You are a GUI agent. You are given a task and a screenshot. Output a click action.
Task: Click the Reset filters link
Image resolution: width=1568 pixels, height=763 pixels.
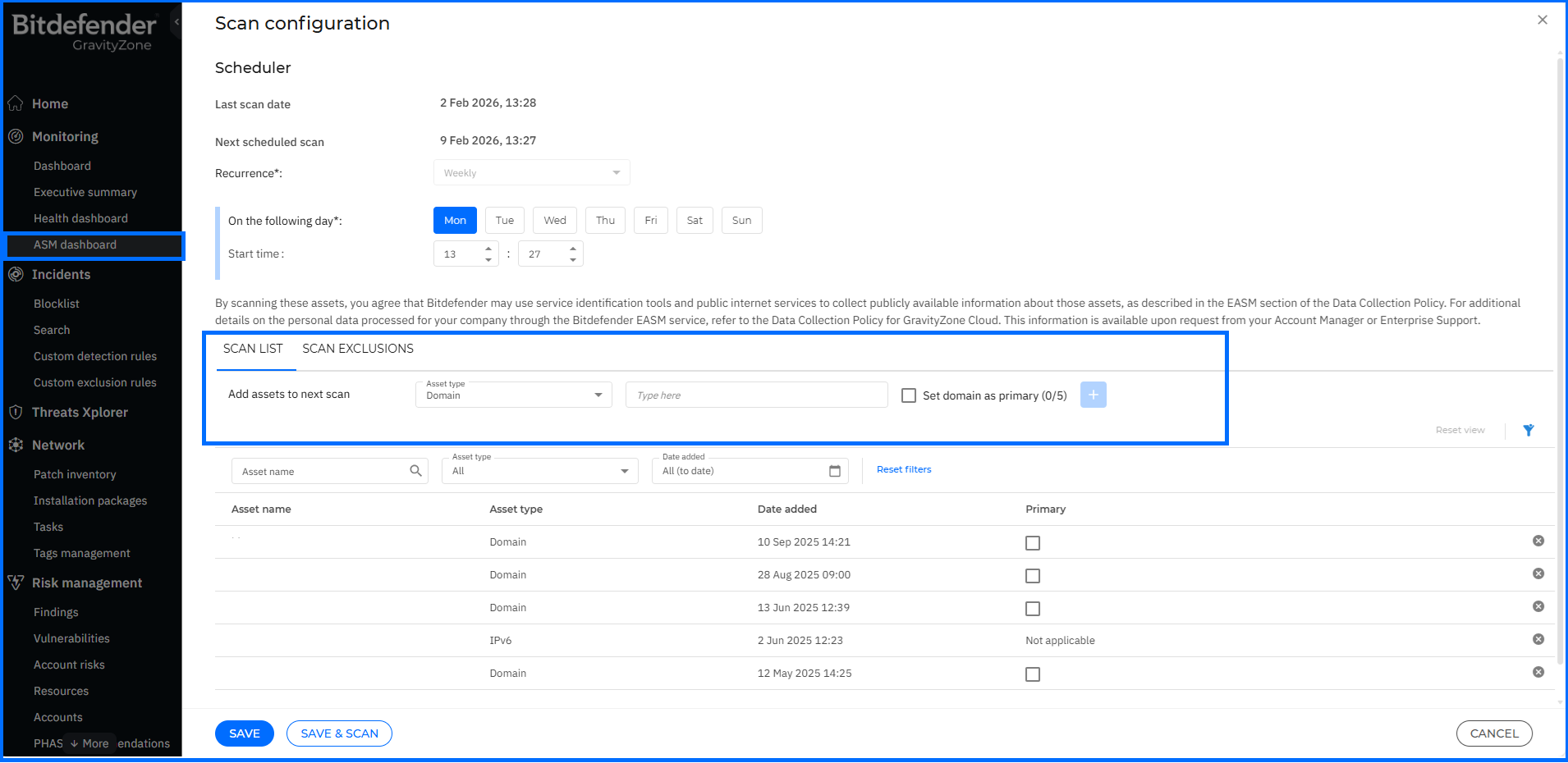pyautogui.click(x=904, y=469)
